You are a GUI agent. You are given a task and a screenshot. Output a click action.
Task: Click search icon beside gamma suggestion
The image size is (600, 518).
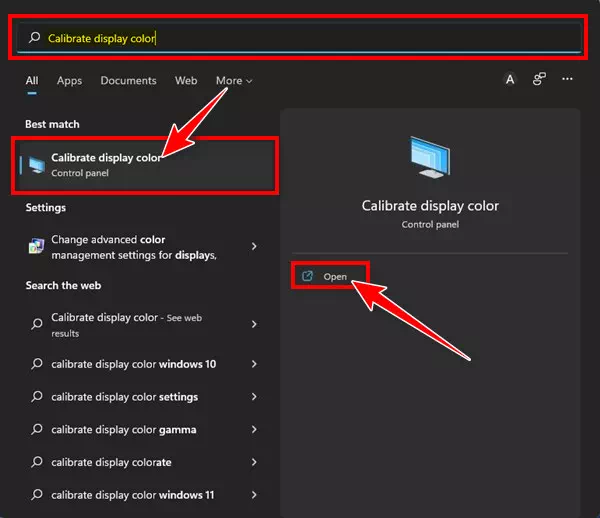37,429
